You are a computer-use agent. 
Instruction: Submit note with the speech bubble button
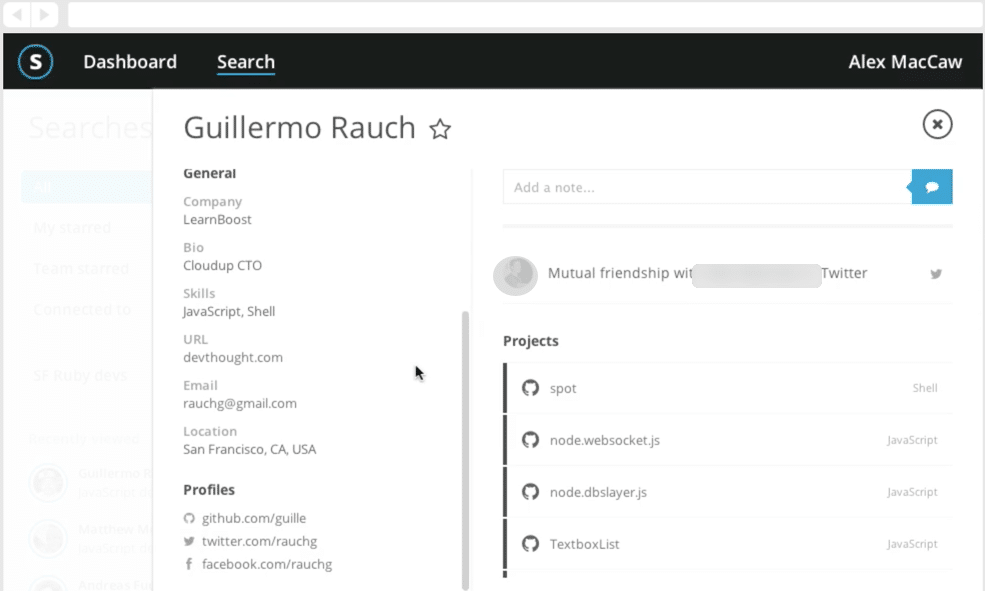point(932,187)
